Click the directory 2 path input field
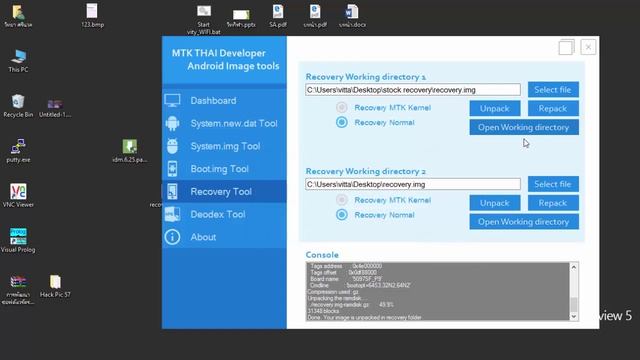640x360 pixels. tap(413, 184)
